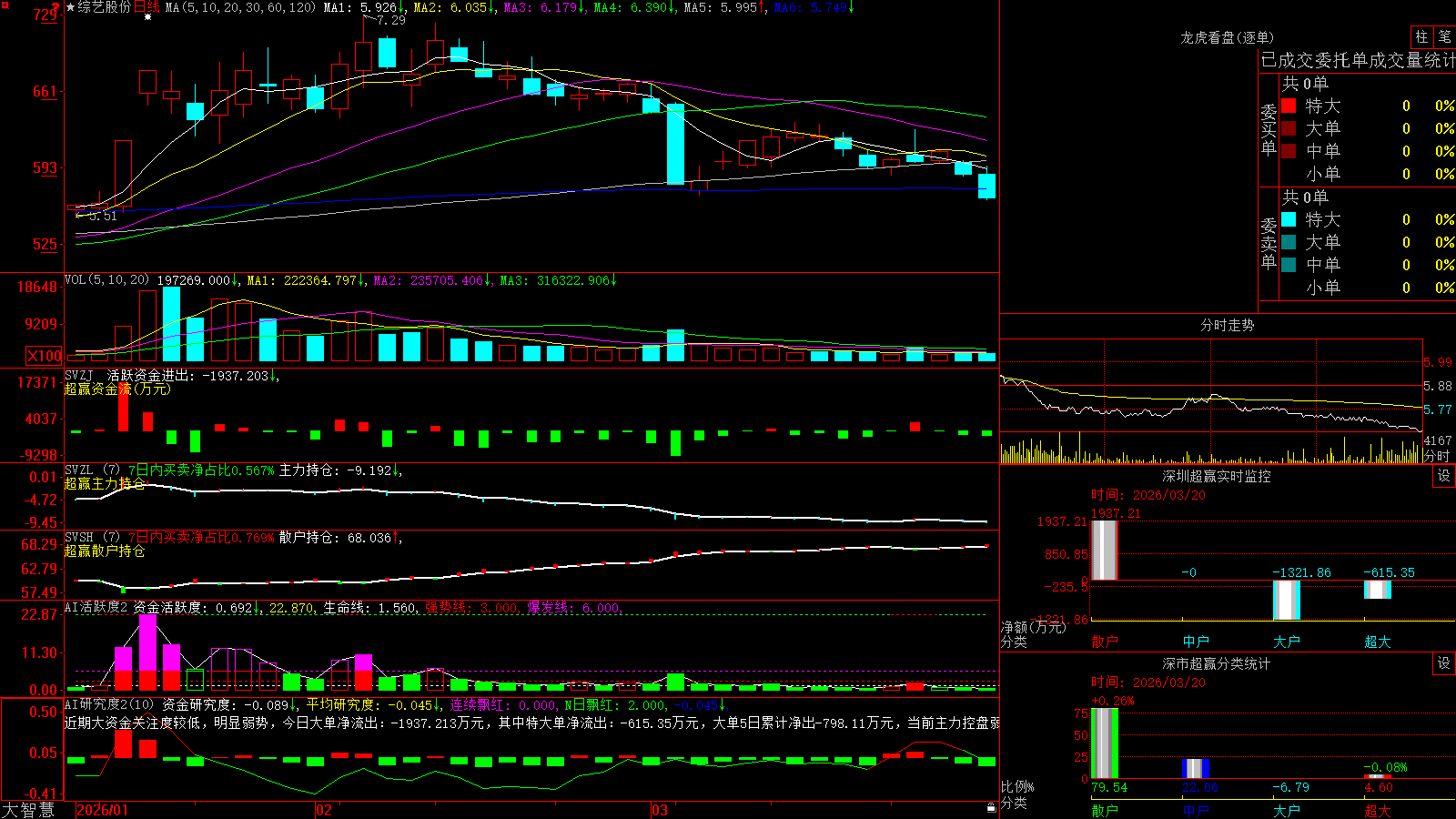Click the -615.35 超大 net amount bar
The image size is (1456, 819).
coord(1378,589)
